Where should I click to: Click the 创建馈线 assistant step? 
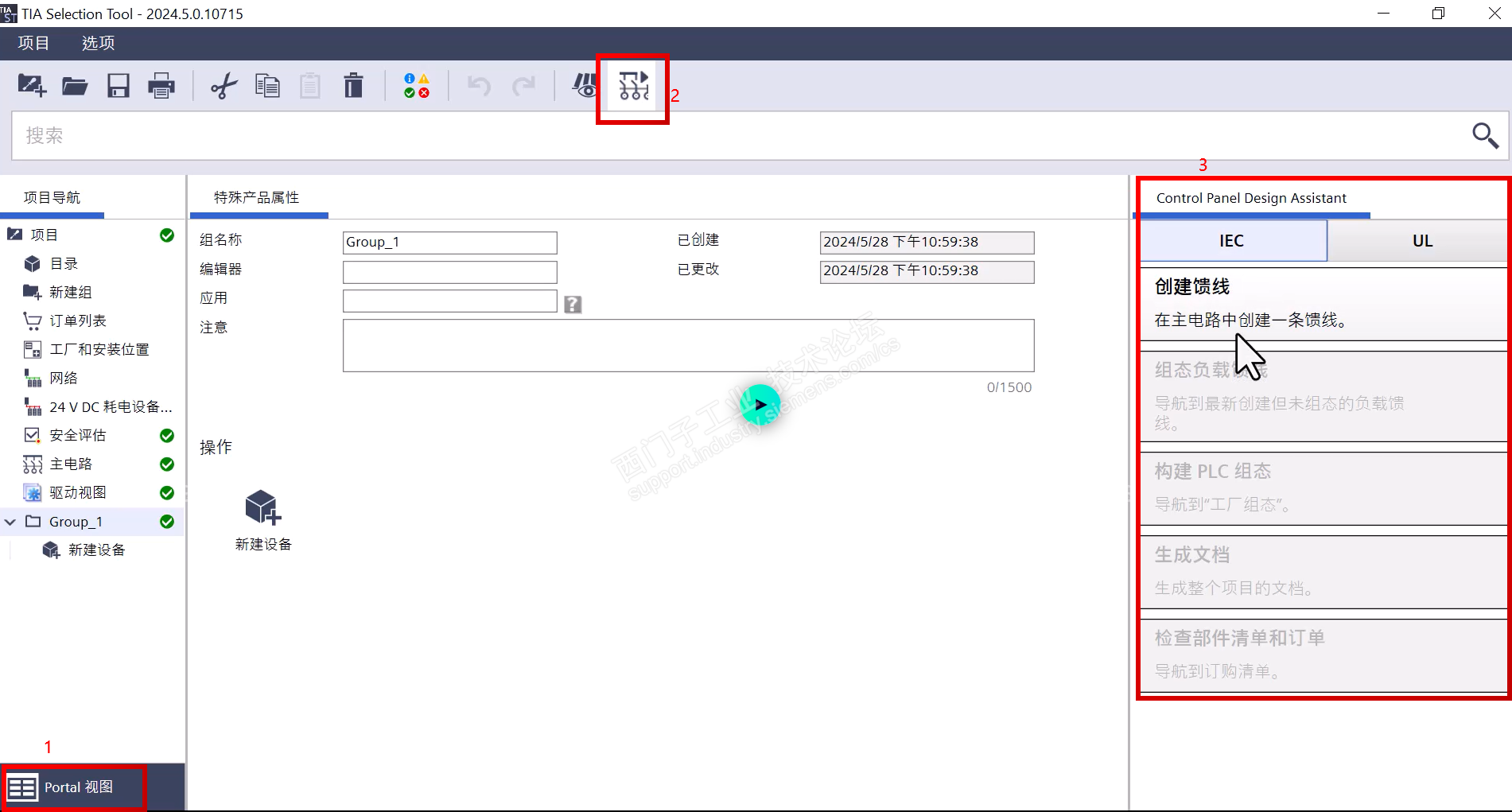(1323, 304)
